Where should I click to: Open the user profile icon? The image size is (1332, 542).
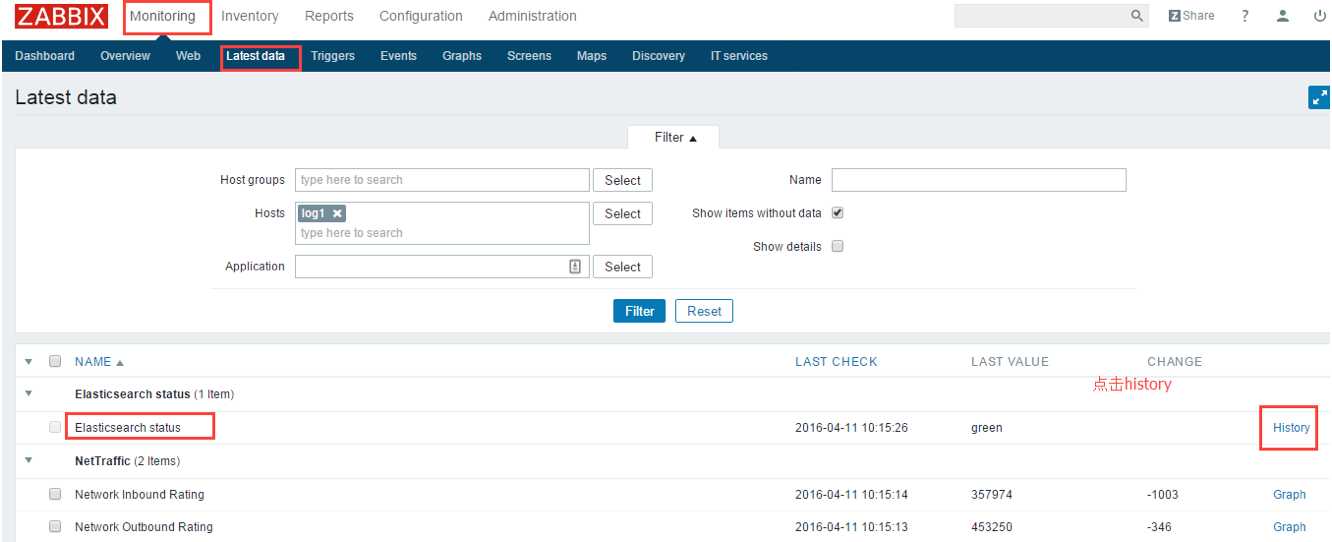1283,16
